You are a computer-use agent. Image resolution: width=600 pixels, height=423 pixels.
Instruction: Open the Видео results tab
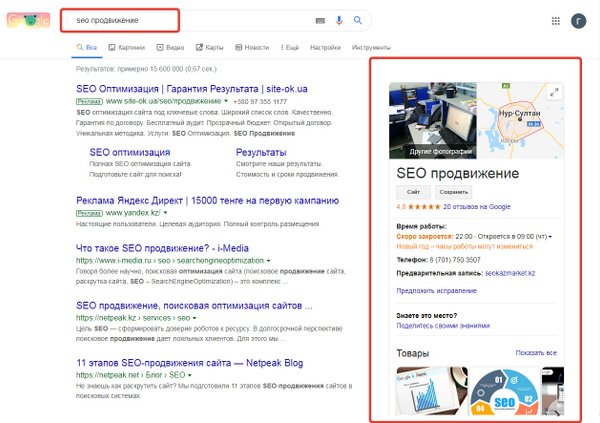(171, 47)
